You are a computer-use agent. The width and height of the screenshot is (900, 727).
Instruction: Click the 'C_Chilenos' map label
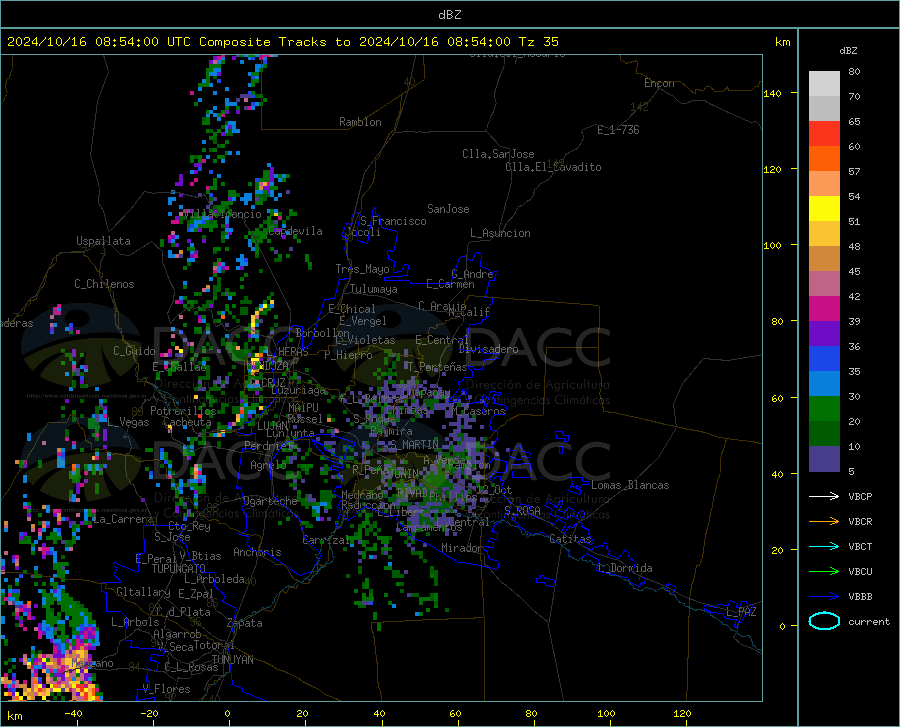[104, 284]
